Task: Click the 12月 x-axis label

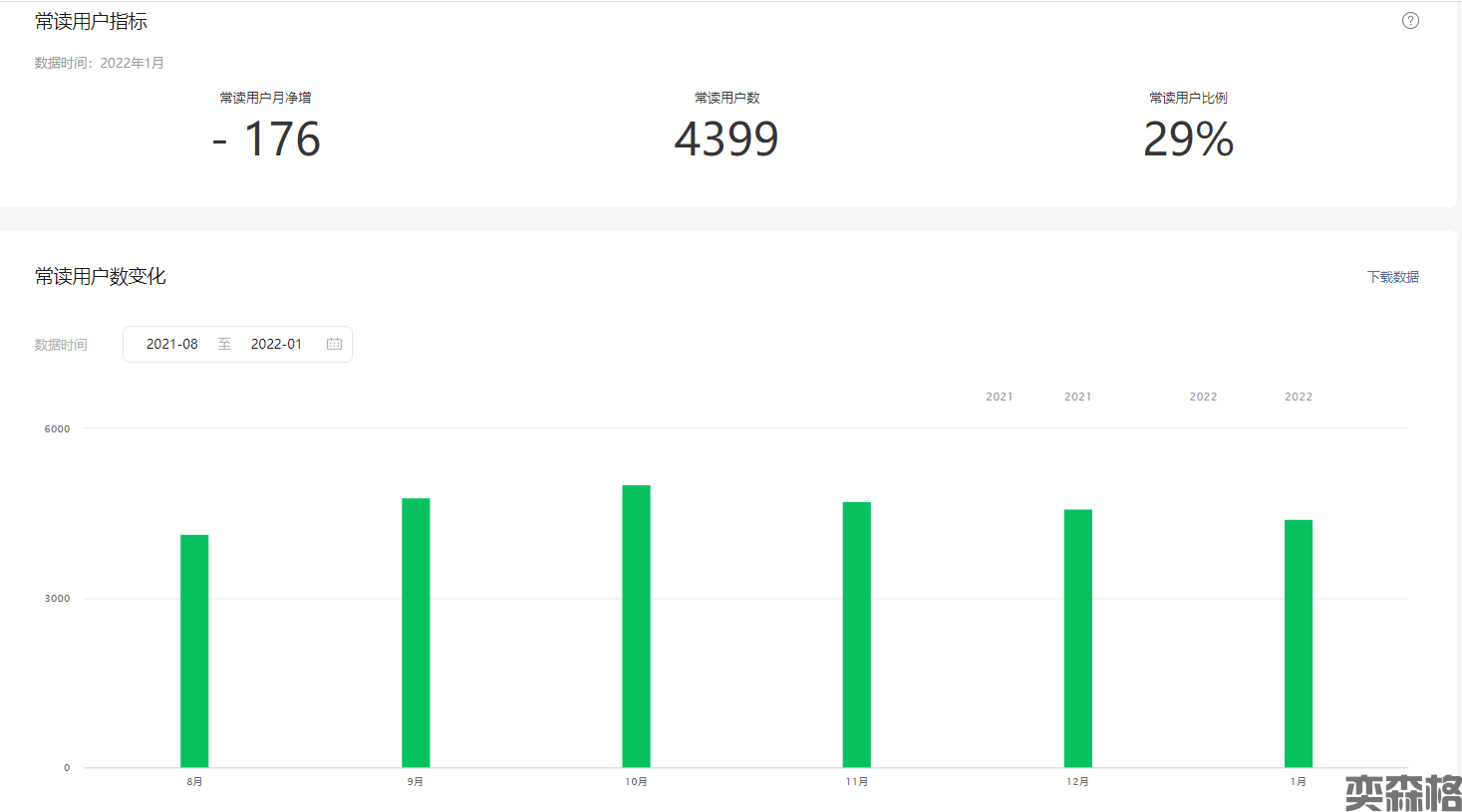Action: coord(1077,782)
